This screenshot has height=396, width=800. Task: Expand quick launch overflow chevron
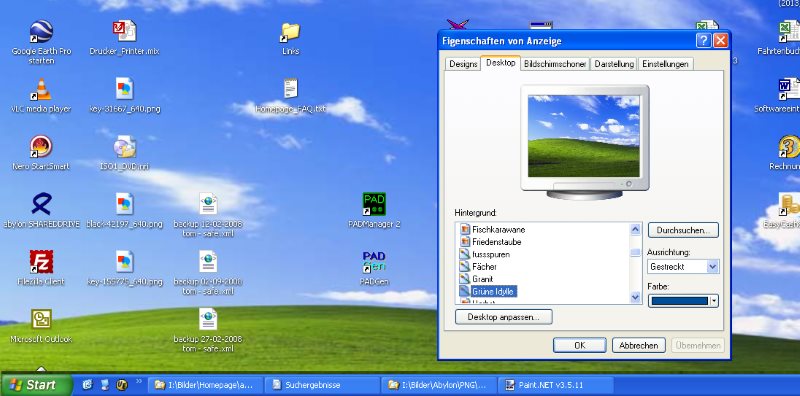pos(138,382)
